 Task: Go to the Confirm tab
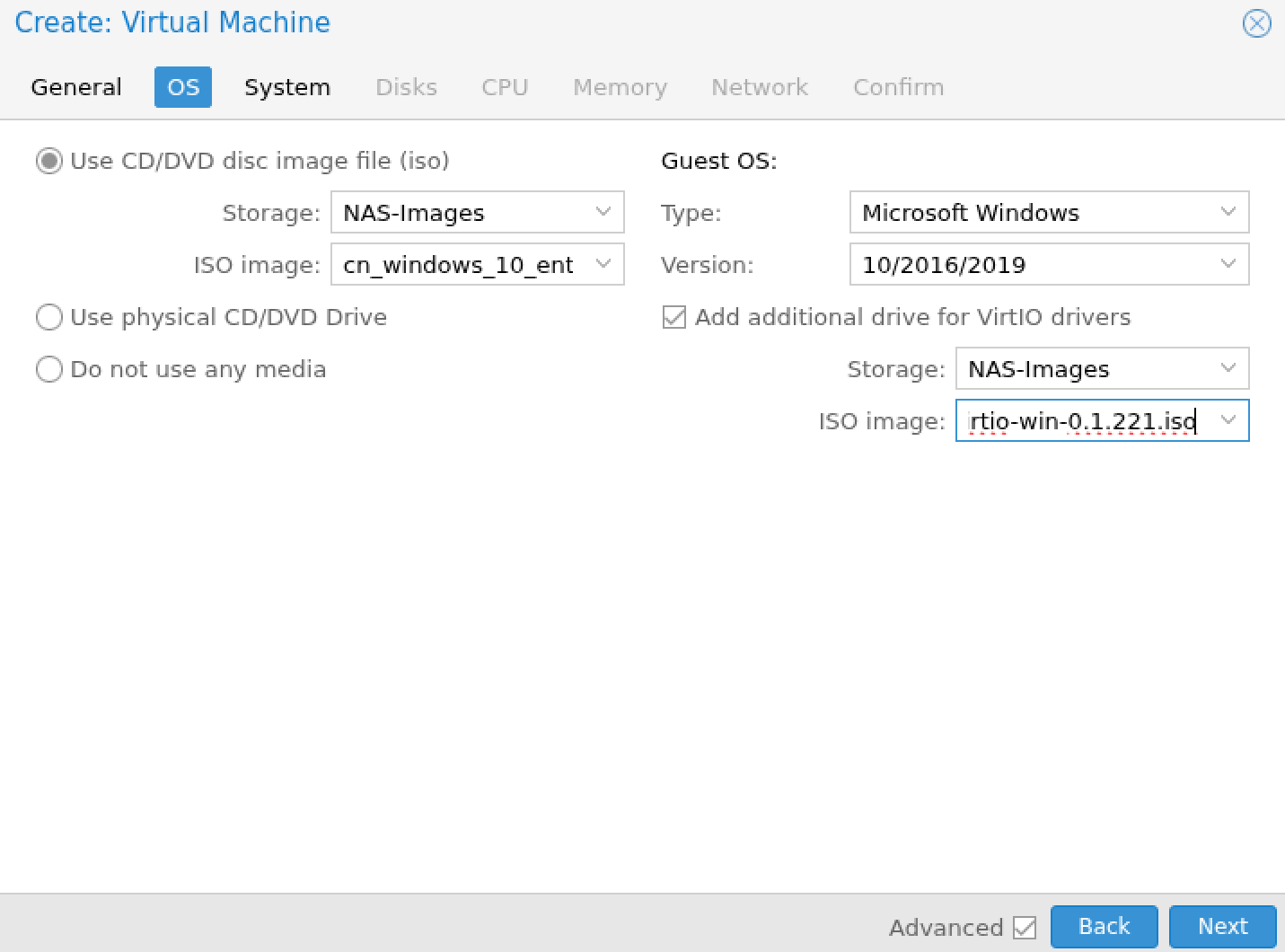pyautogui.click(x=898, y=87)
